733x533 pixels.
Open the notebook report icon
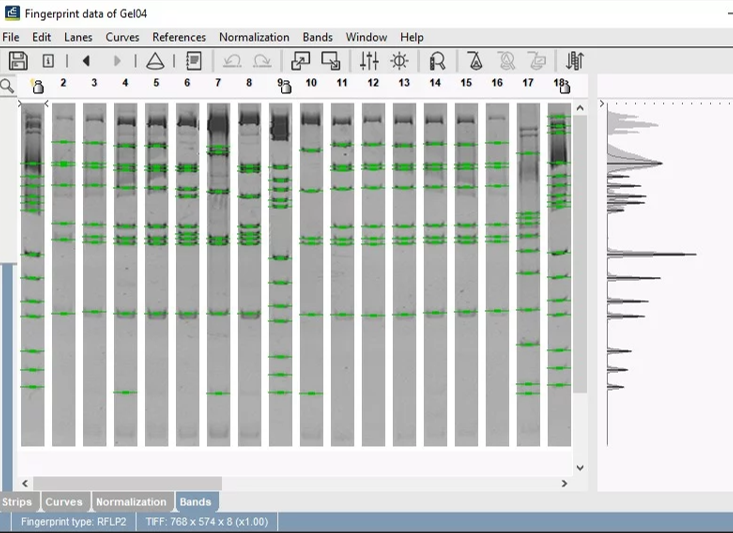(x=194, y=61)
